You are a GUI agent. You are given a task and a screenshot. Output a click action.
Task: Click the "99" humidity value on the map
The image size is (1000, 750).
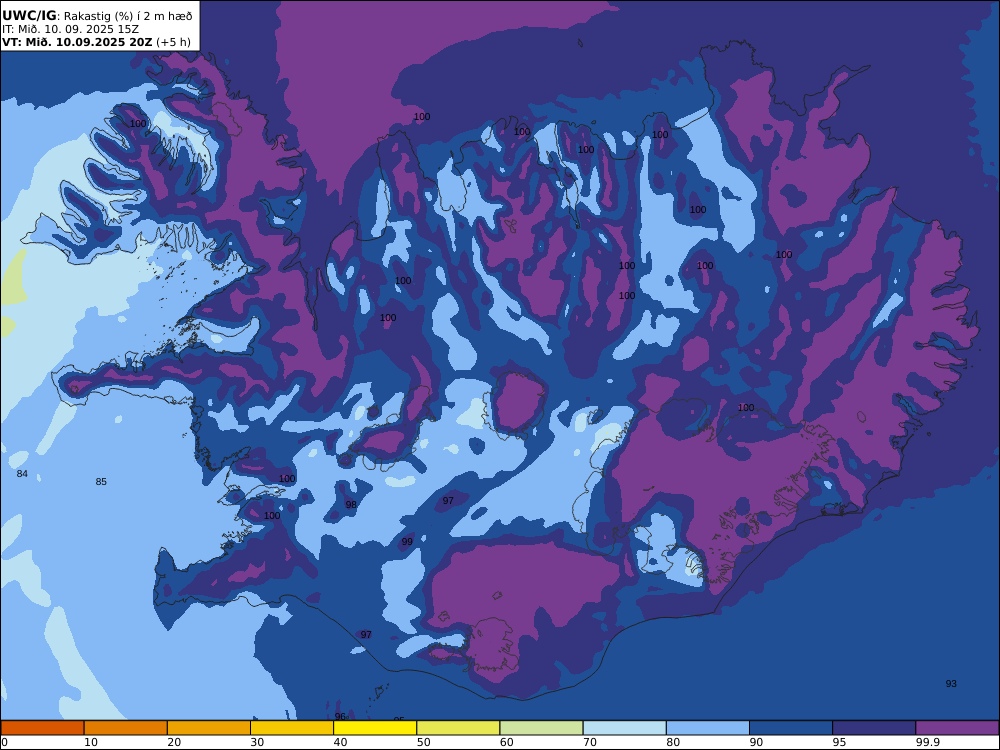(x=407, y=541)
